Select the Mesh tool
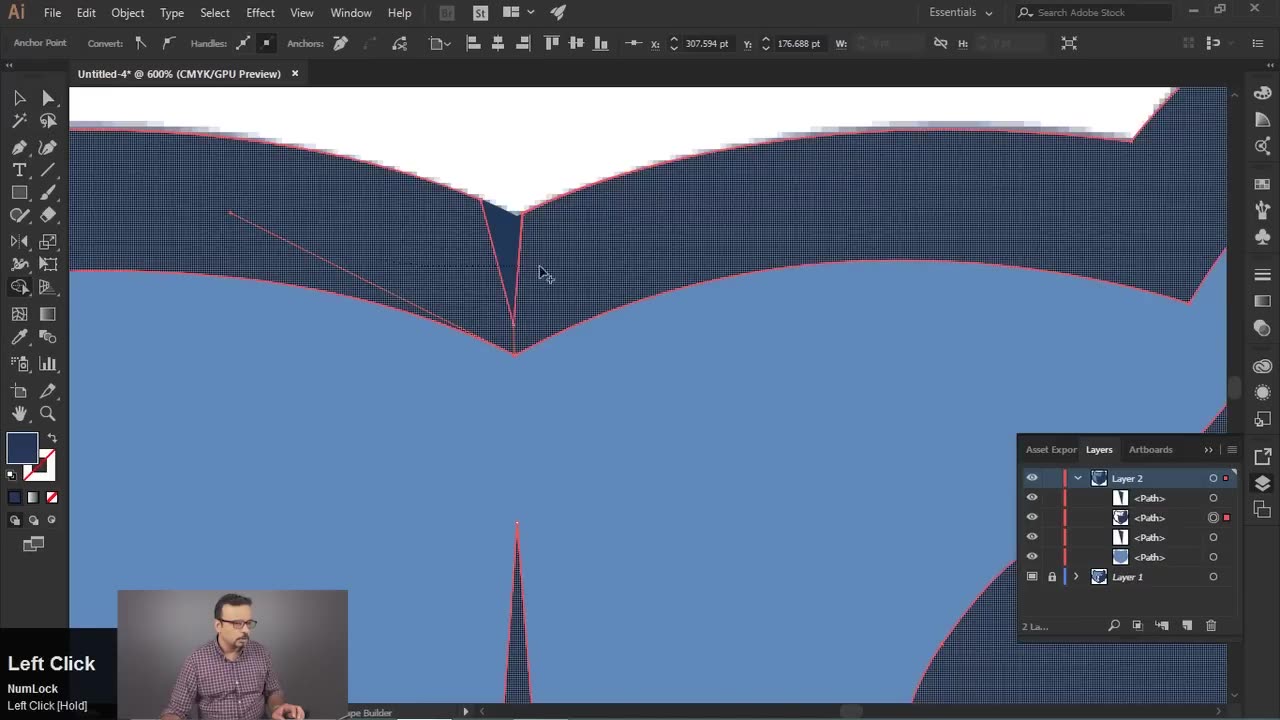Image resolution: width=1280 pixels, height=720 pixels. [19, 314]
